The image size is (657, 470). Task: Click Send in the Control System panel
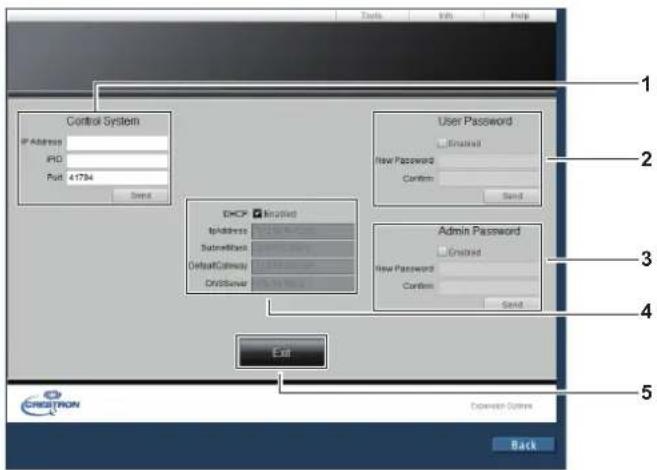click(140, 196)
